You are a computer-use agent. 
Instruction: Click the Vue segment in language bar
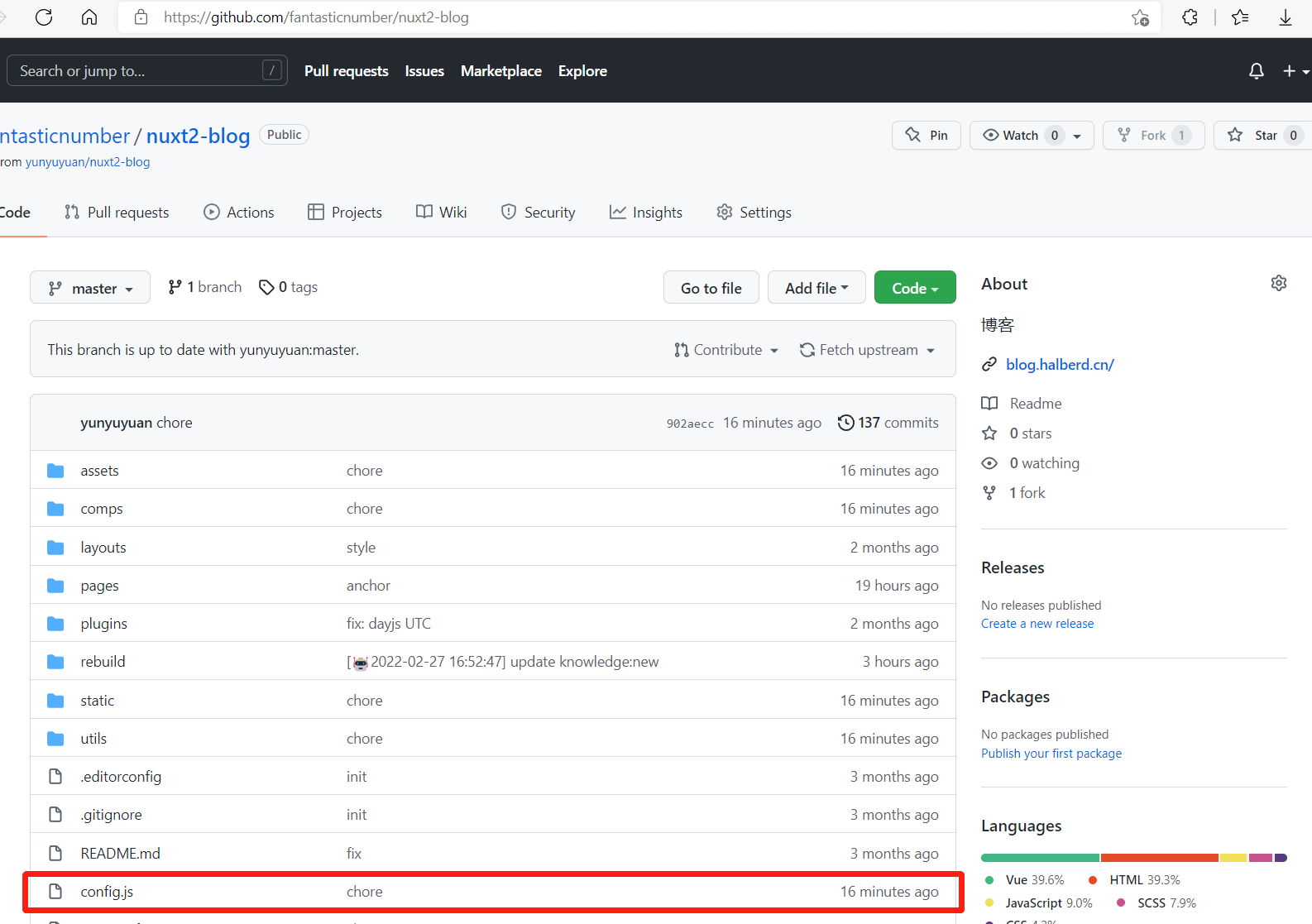tap(1039, 858)
